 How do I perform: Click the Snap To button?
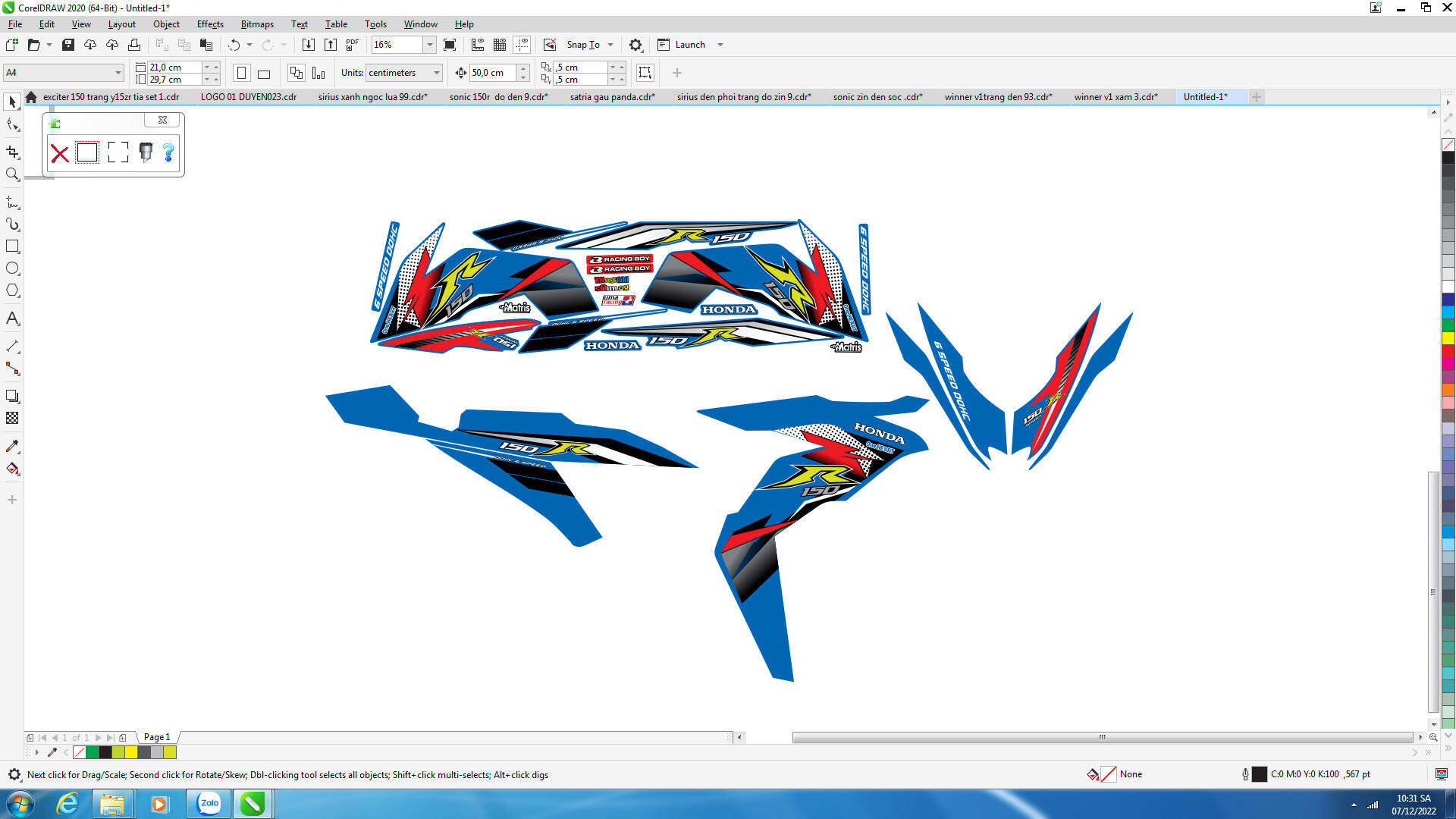click(582, 45)
